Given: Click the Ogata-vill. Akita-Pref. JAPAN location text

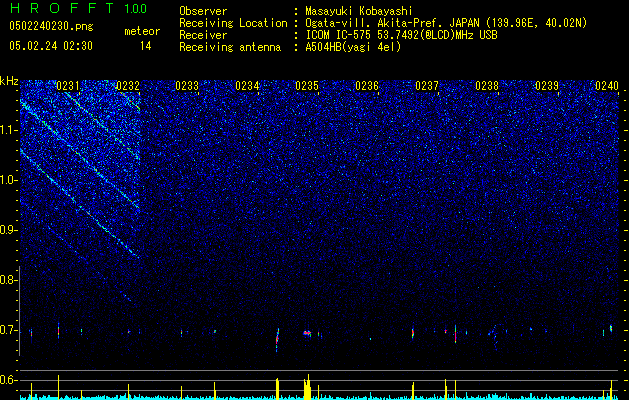Looking at the screenshot, I should (x=446, y=23).
